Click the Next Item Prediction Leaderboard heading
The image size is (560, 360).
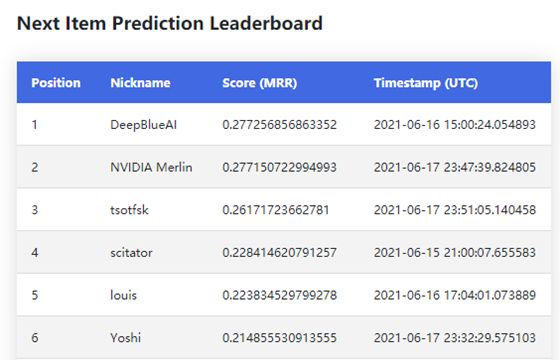click(170, 23)
